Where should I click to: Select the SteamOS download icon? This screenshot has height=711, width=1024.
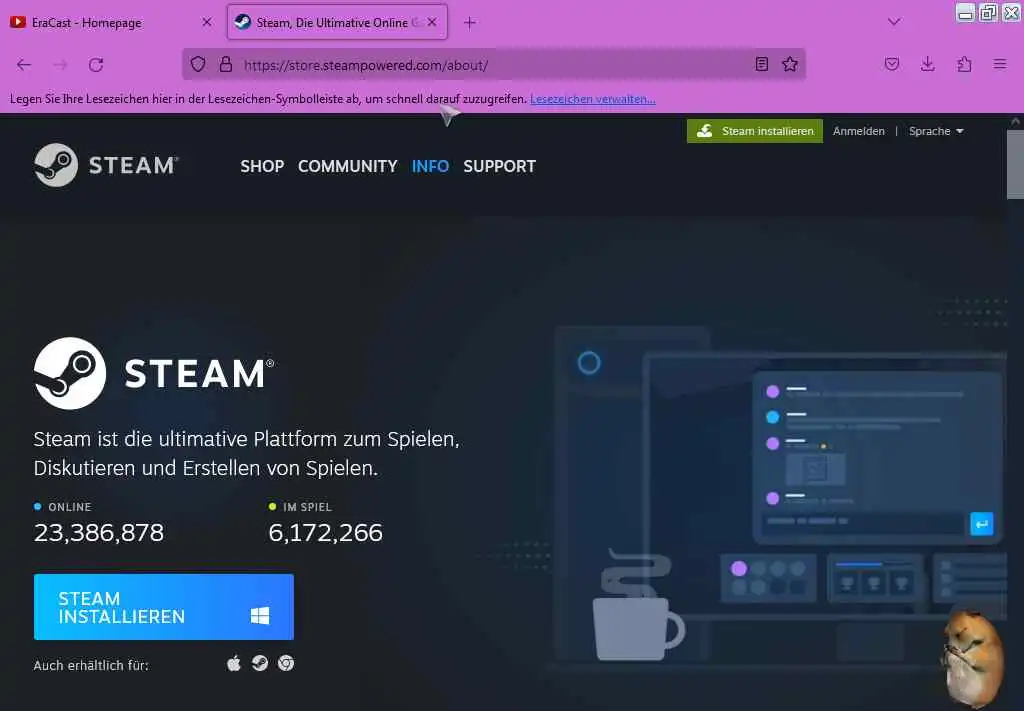point(260,663)
